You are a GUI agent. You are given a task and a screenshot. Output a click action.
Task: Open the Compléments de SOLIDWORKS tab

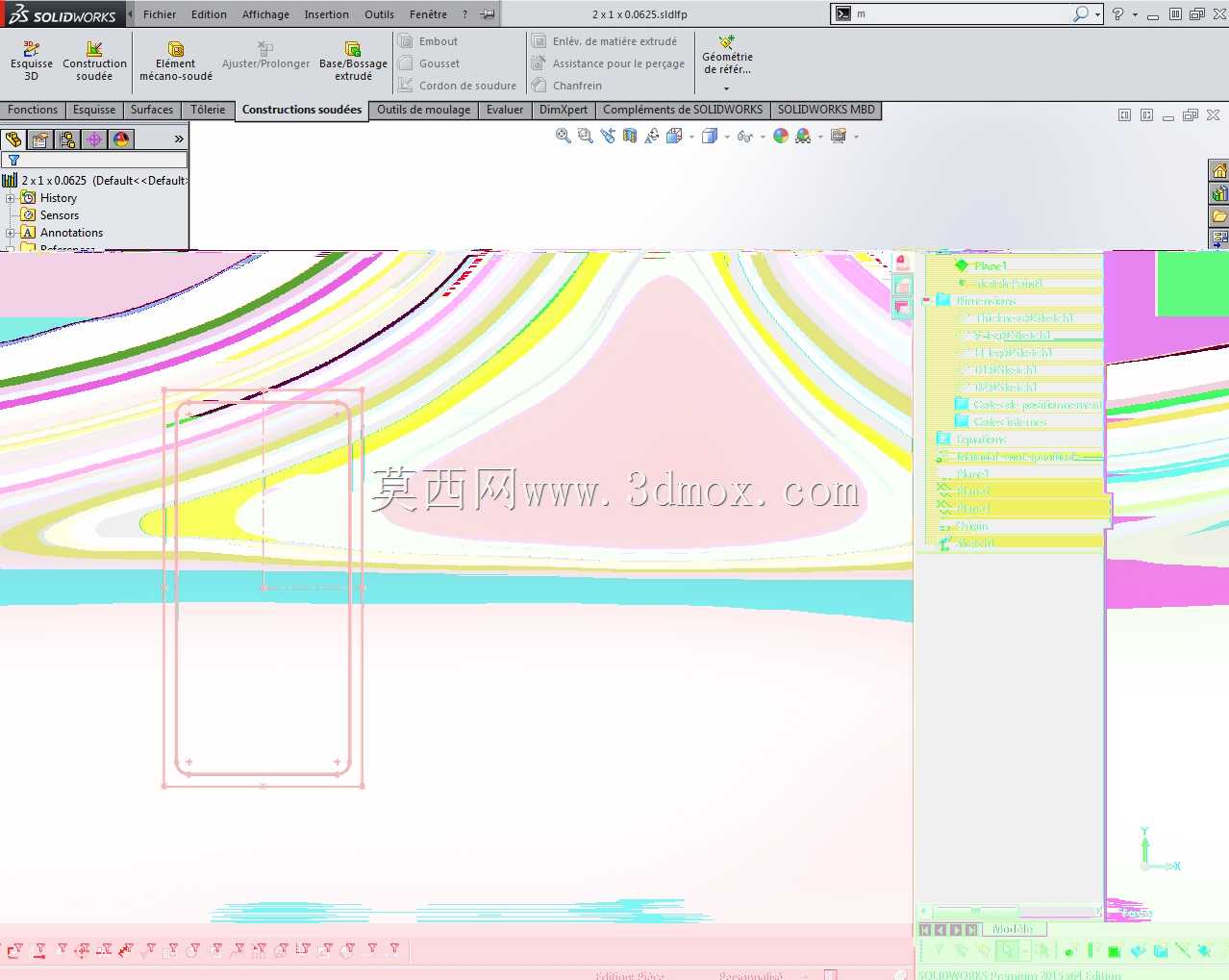pyautogui.click(x=683, y=110)
